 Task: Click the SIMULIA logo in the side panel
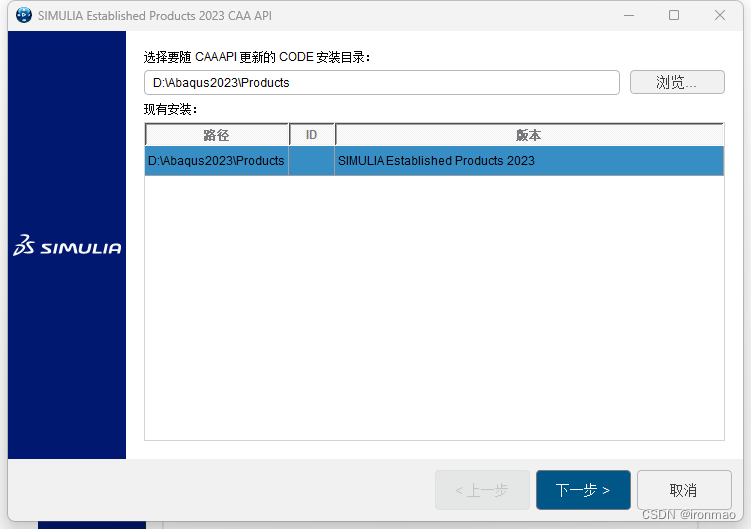click(x=67, y=245)
